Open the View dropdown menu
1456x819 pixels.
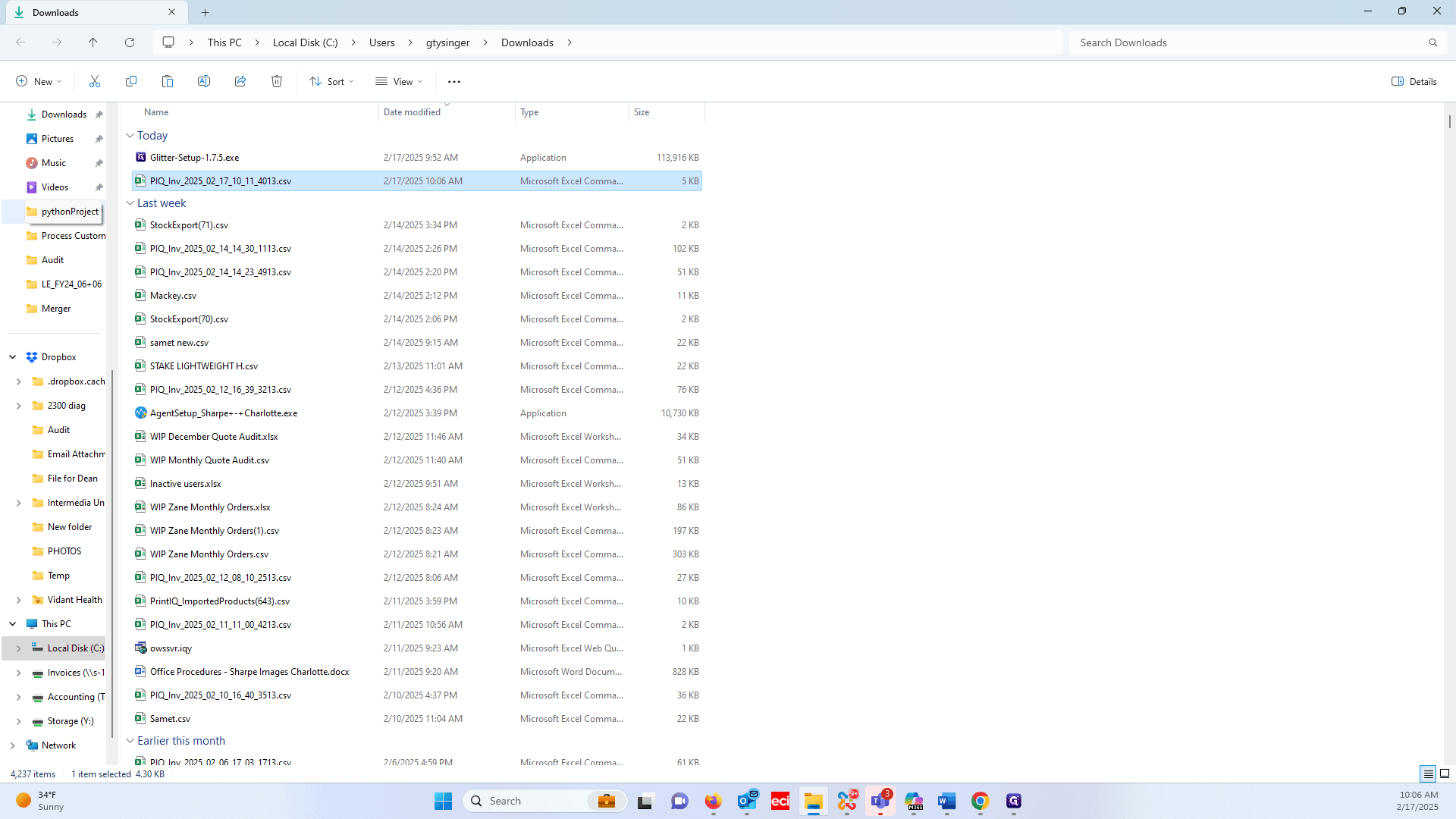(399, 81)
